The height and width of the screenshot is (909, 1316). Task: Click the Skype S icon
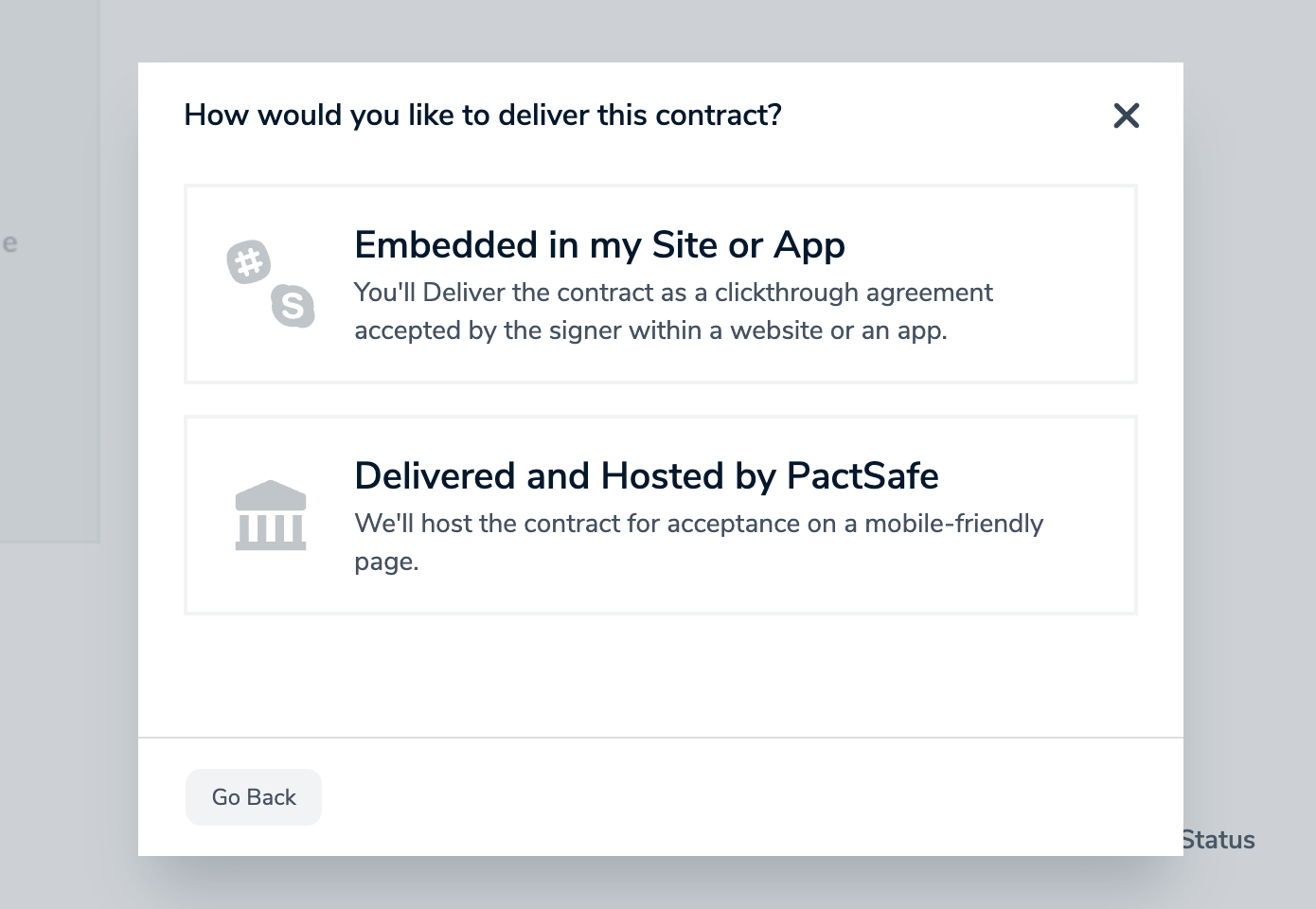pyautogui.click(x=293, y=306)
